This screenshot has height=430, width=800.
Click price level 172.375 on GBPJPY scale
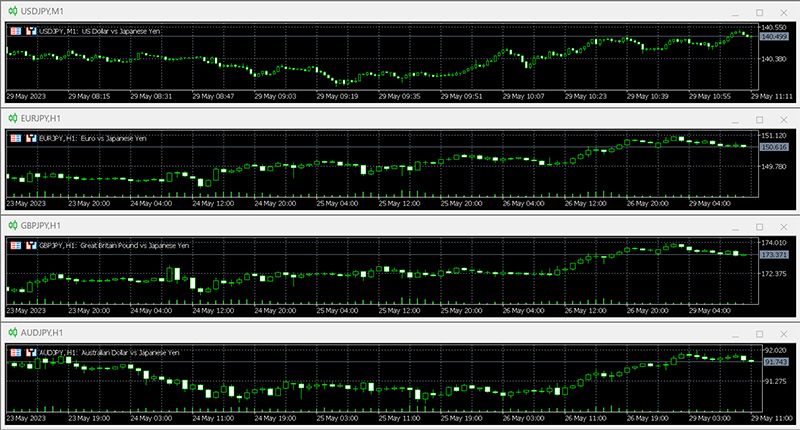coord(774,274)
